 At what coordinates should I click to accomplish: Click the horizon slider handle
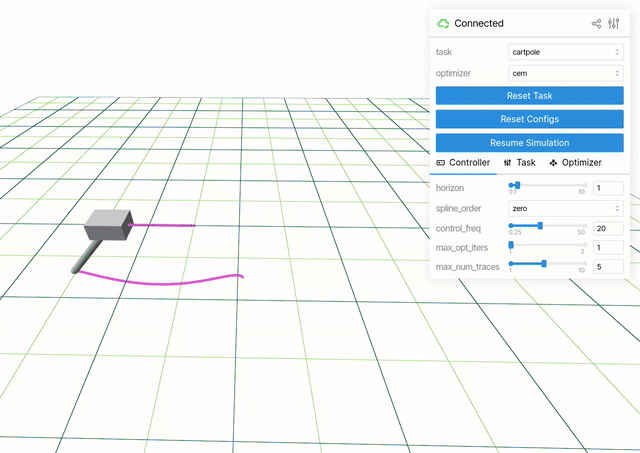517,185
